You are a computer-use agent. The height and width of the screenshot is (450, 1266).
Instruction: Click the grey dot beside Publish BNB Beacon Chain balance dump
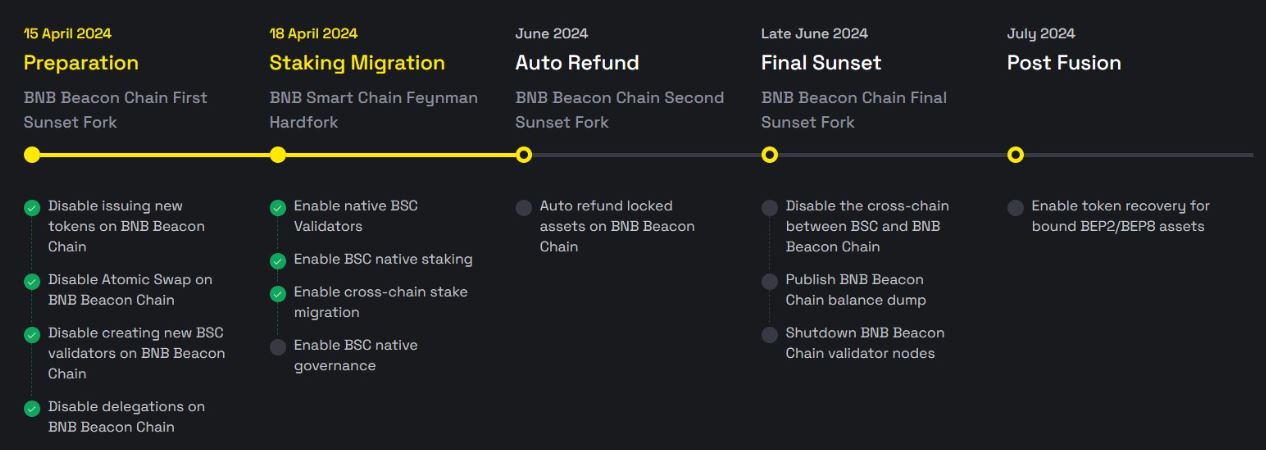[x=770, y=281]
